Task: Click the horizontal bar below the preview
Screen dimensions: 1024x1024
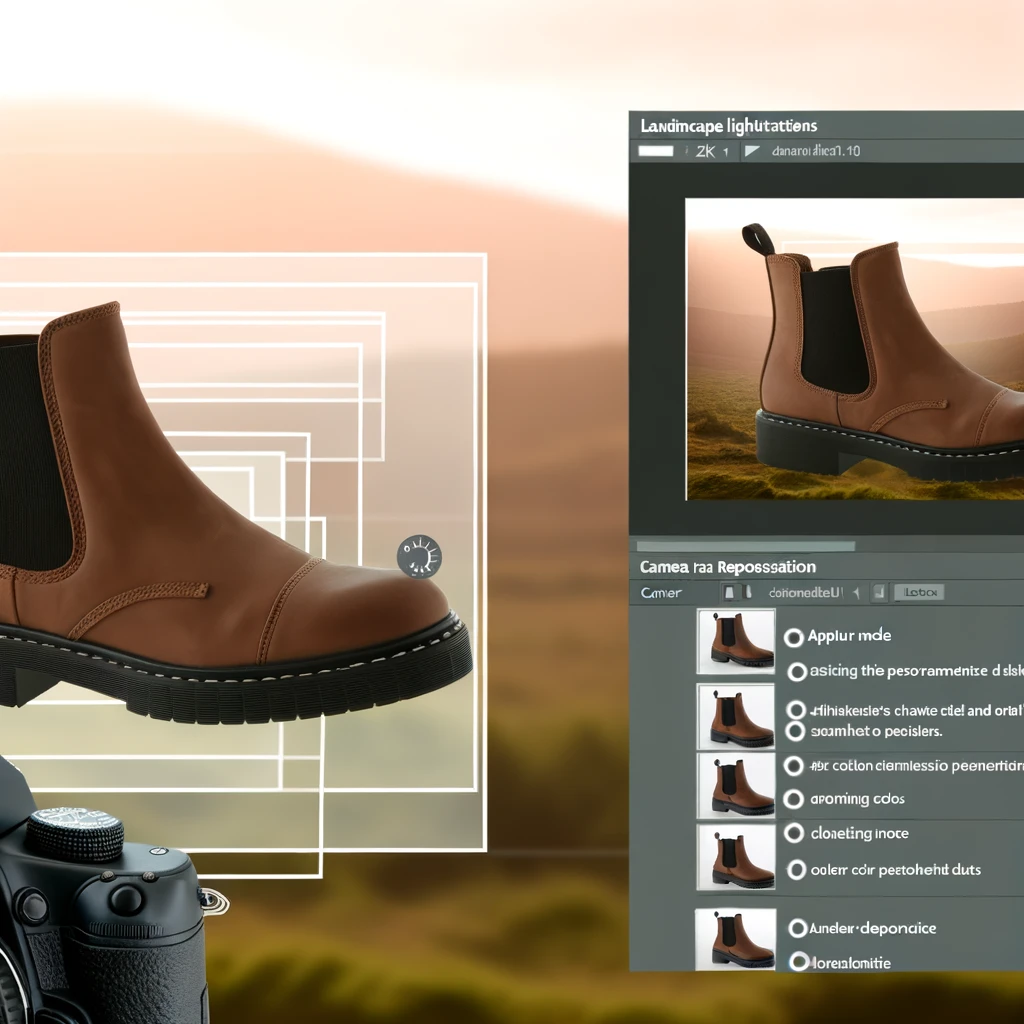Action: [746, 546]
